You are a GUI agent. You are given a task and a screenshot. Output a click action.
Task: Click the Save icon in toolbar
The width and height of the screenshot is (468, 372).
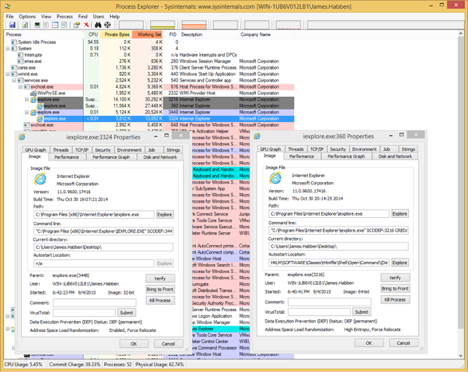point(12,25)
